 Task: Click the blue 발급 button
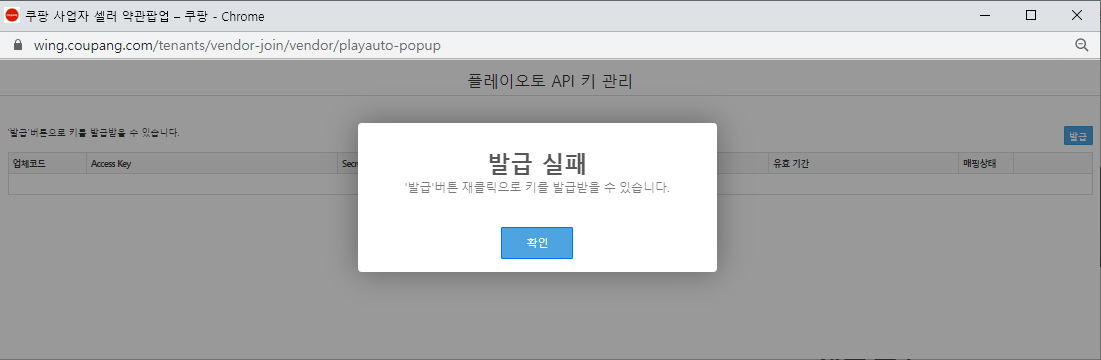coord(1078,136)
